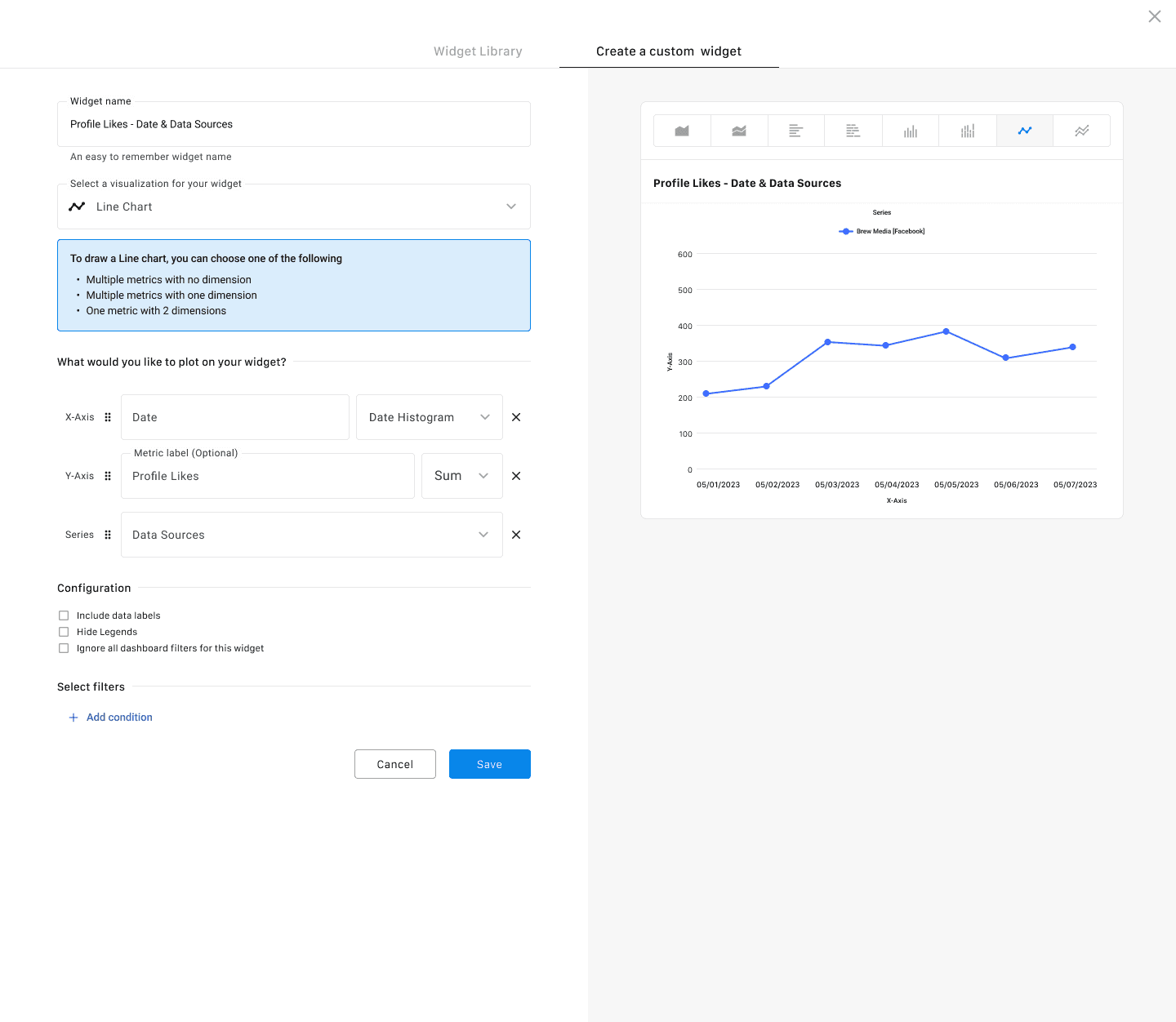Enable Include data labels checkbox
Screen dimensions: 1176x1022
click(x=64, y=615)
